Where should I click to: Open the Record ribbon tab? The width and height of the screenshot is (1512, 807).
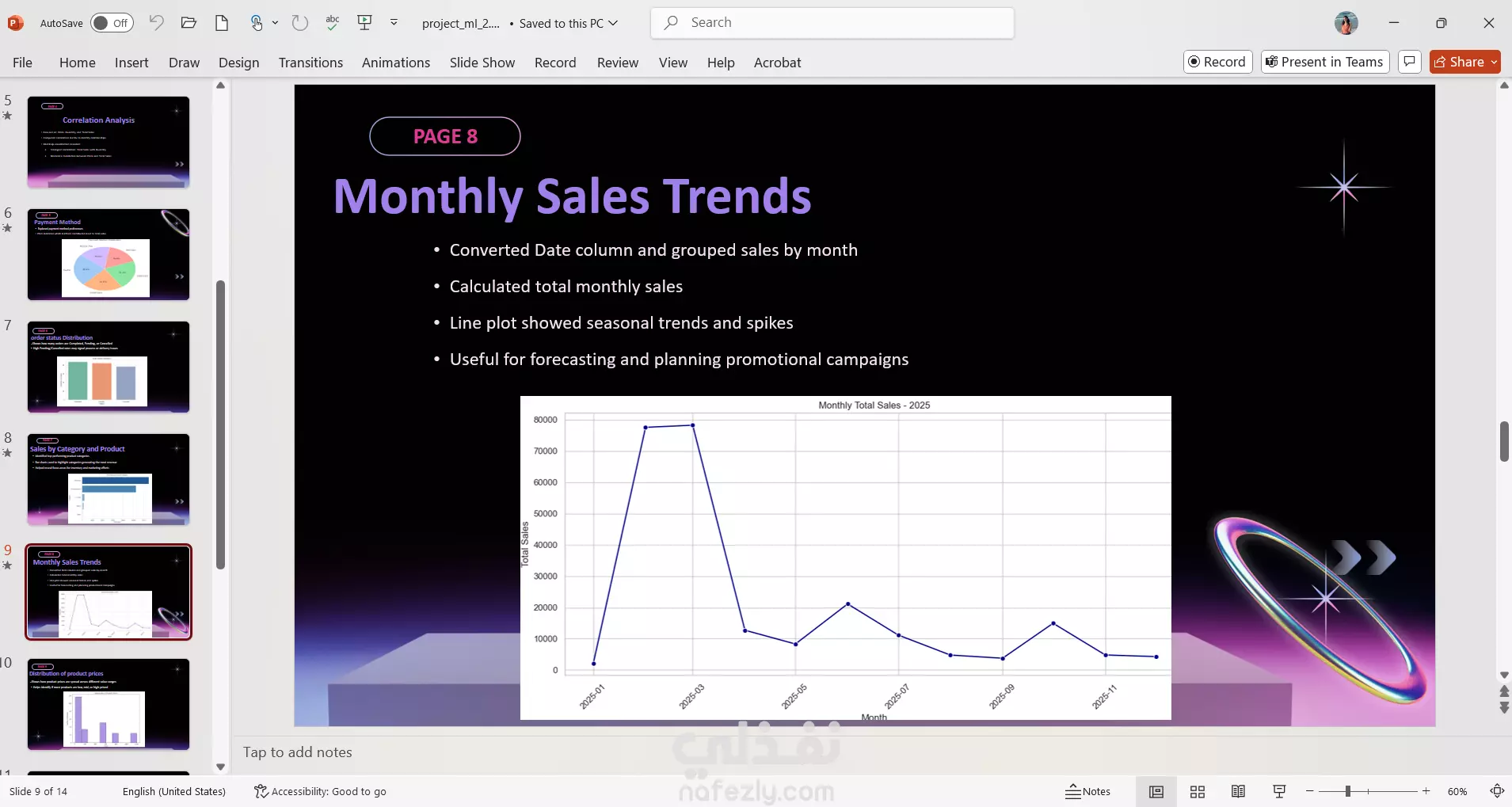click(555, 63)
